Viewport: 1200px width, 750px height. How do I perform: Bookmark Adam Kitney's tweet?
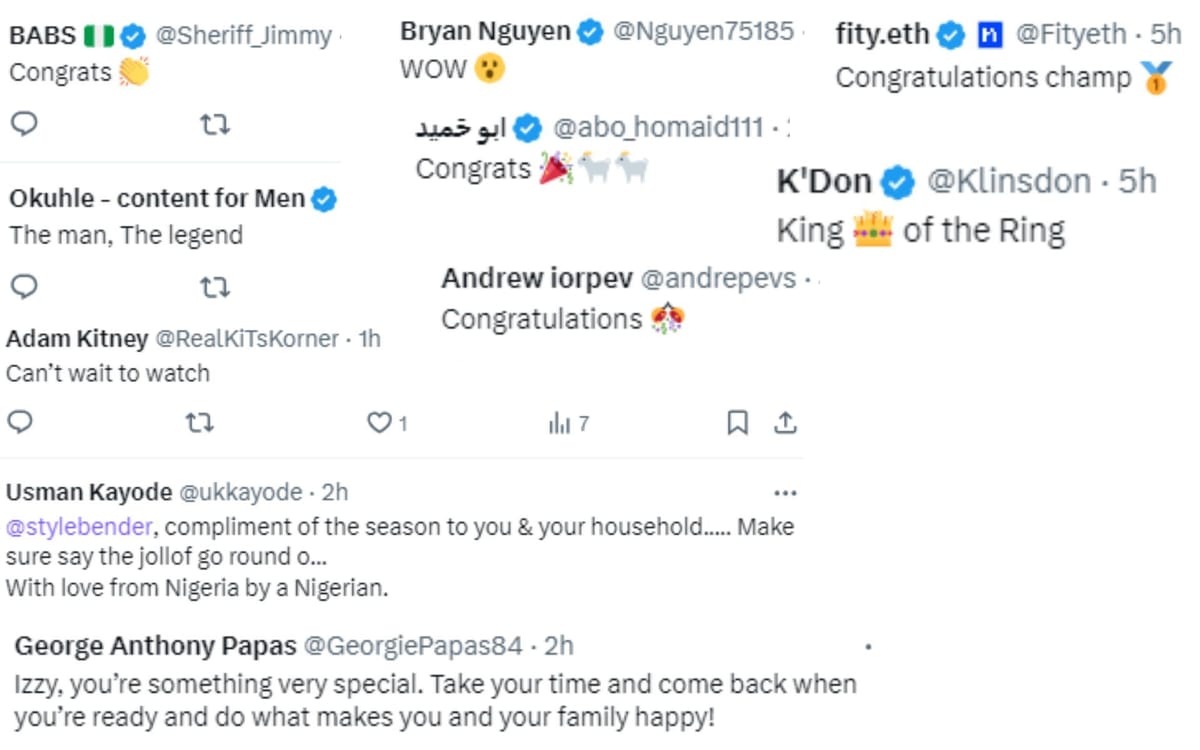(739, 423)
